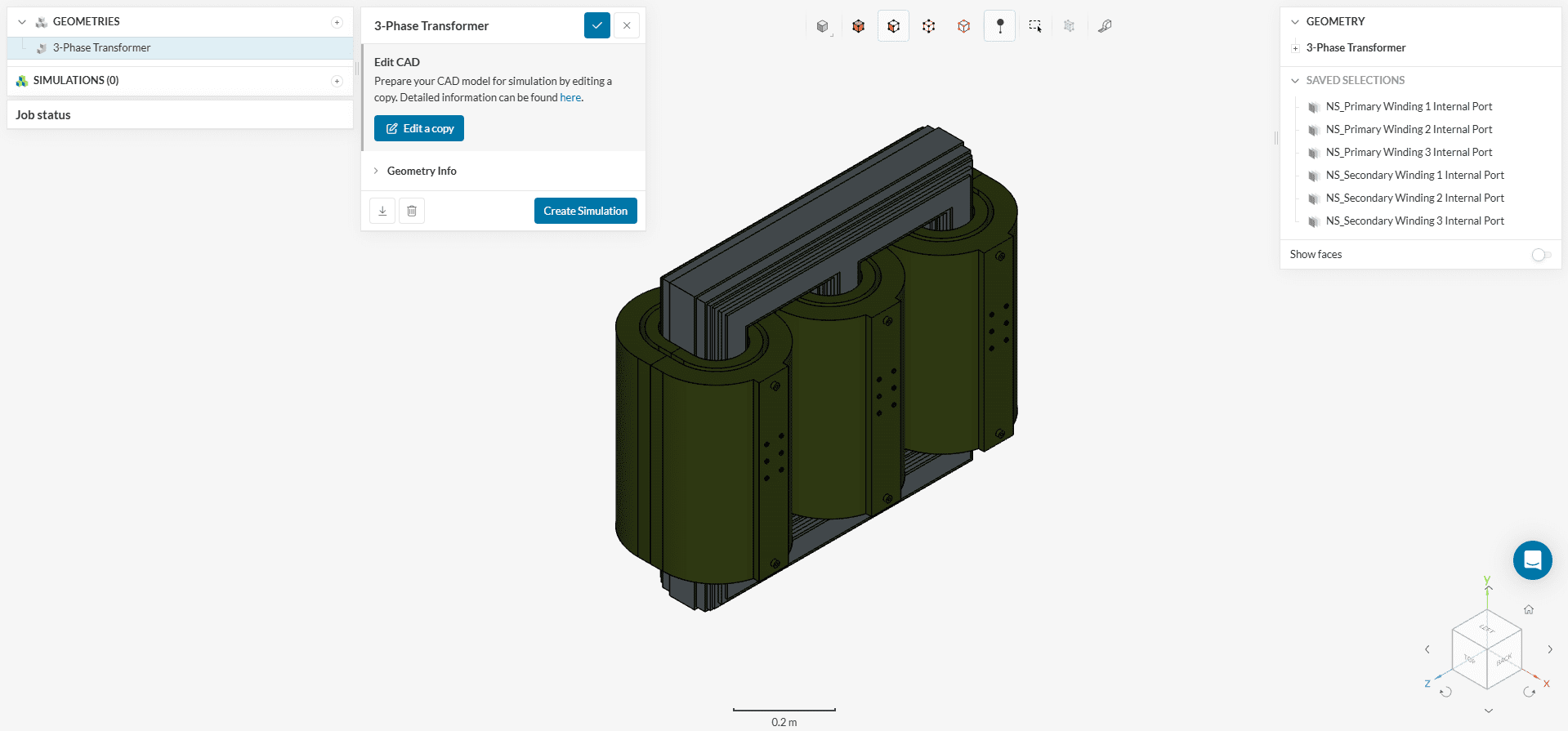This screenshot has width=1568, height=731.
Task: Click the Edit a copy button
Action: click(x=419, y=128)
